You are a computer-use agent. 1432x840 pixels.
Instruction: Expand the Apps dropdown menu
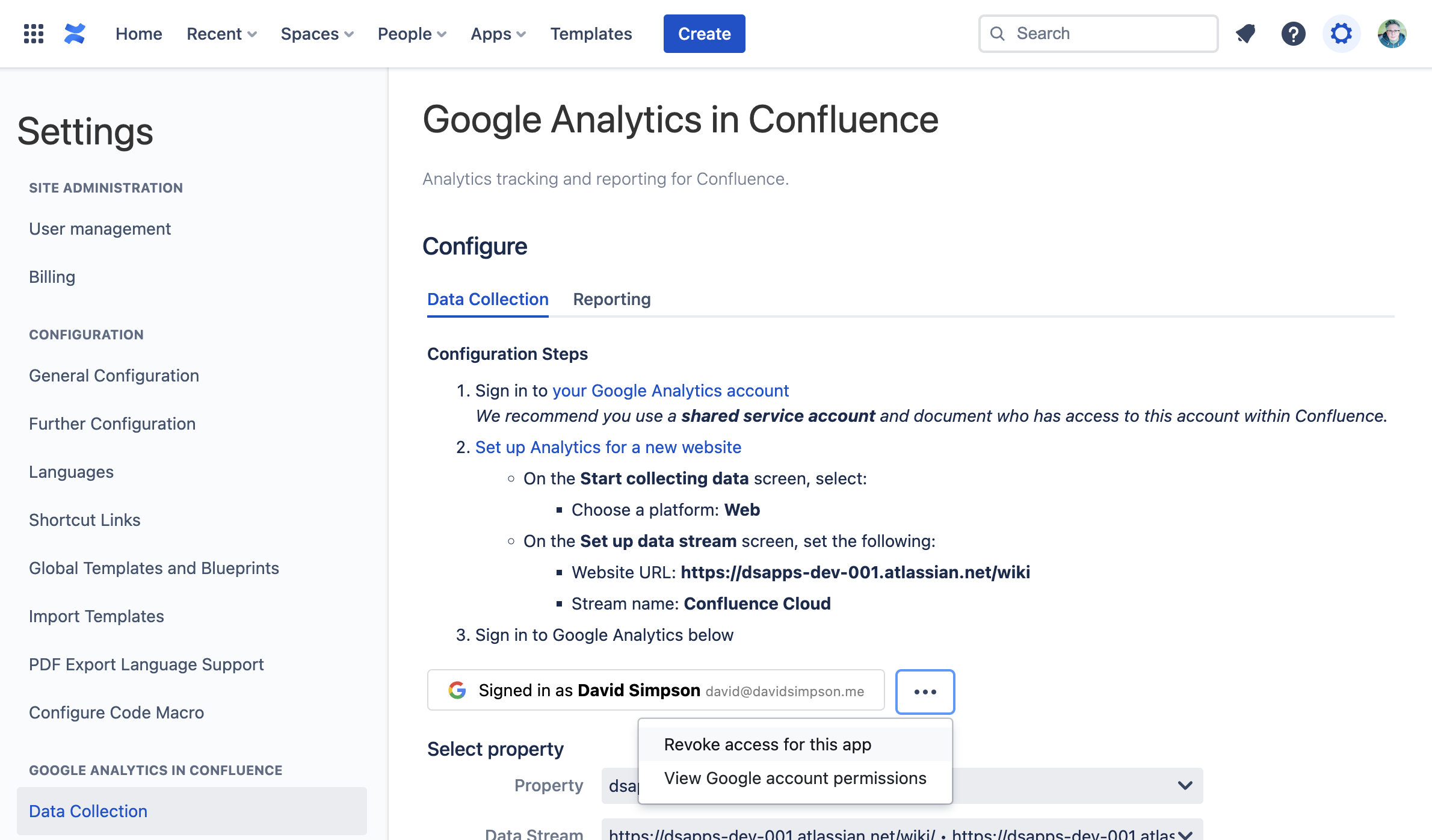498,34
